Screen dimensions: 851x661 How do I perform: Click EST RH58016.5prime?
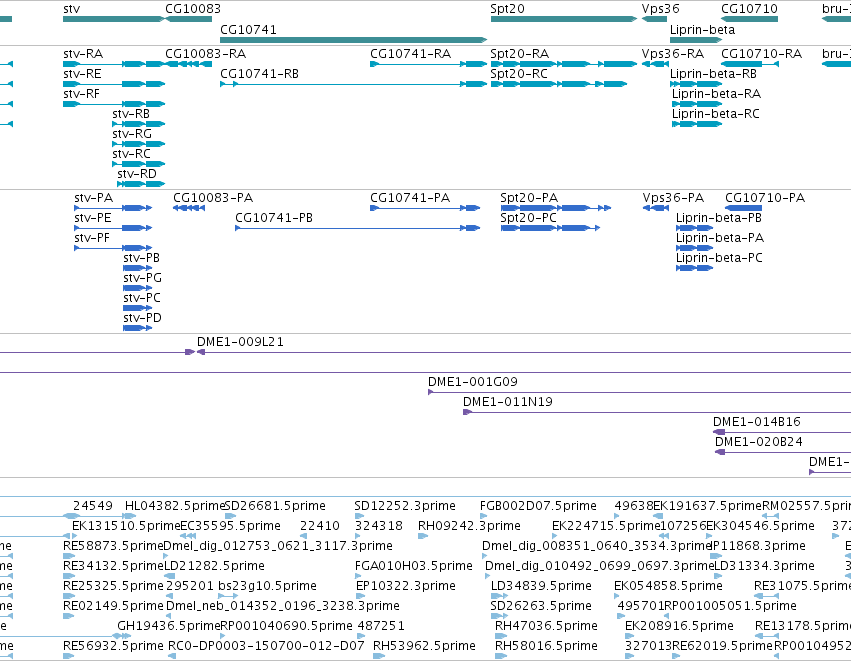click(501, 657)
